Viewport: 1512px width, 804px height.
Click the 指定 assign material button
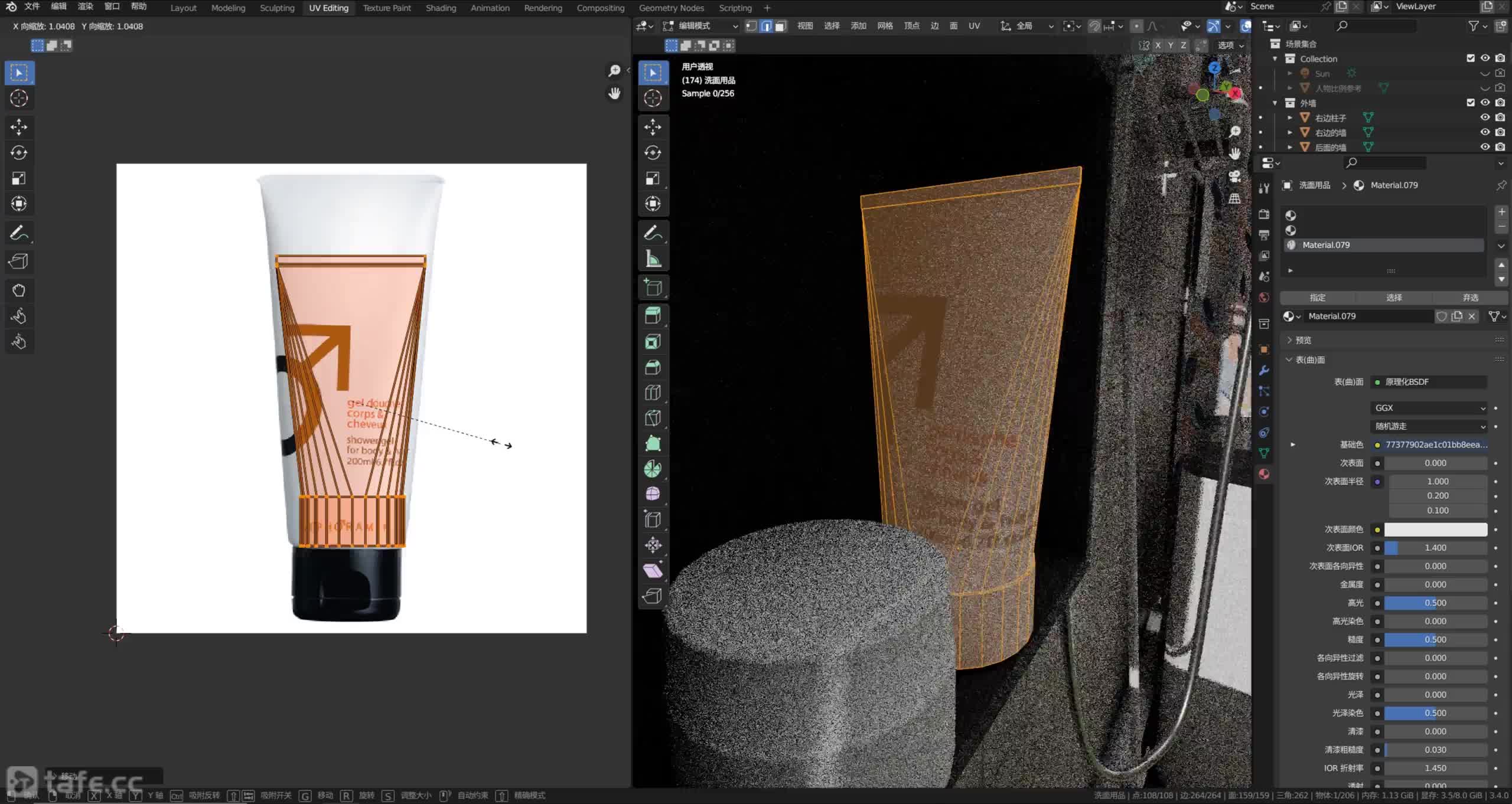point(1317,298)
